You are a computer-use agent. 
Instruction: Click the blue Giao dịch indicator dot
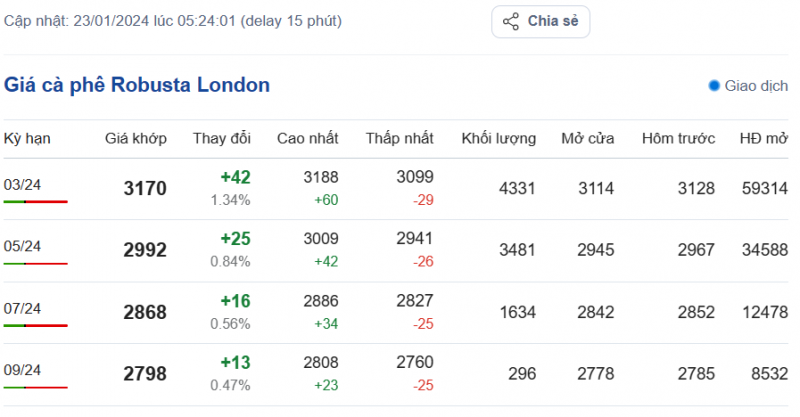(714, 86)
